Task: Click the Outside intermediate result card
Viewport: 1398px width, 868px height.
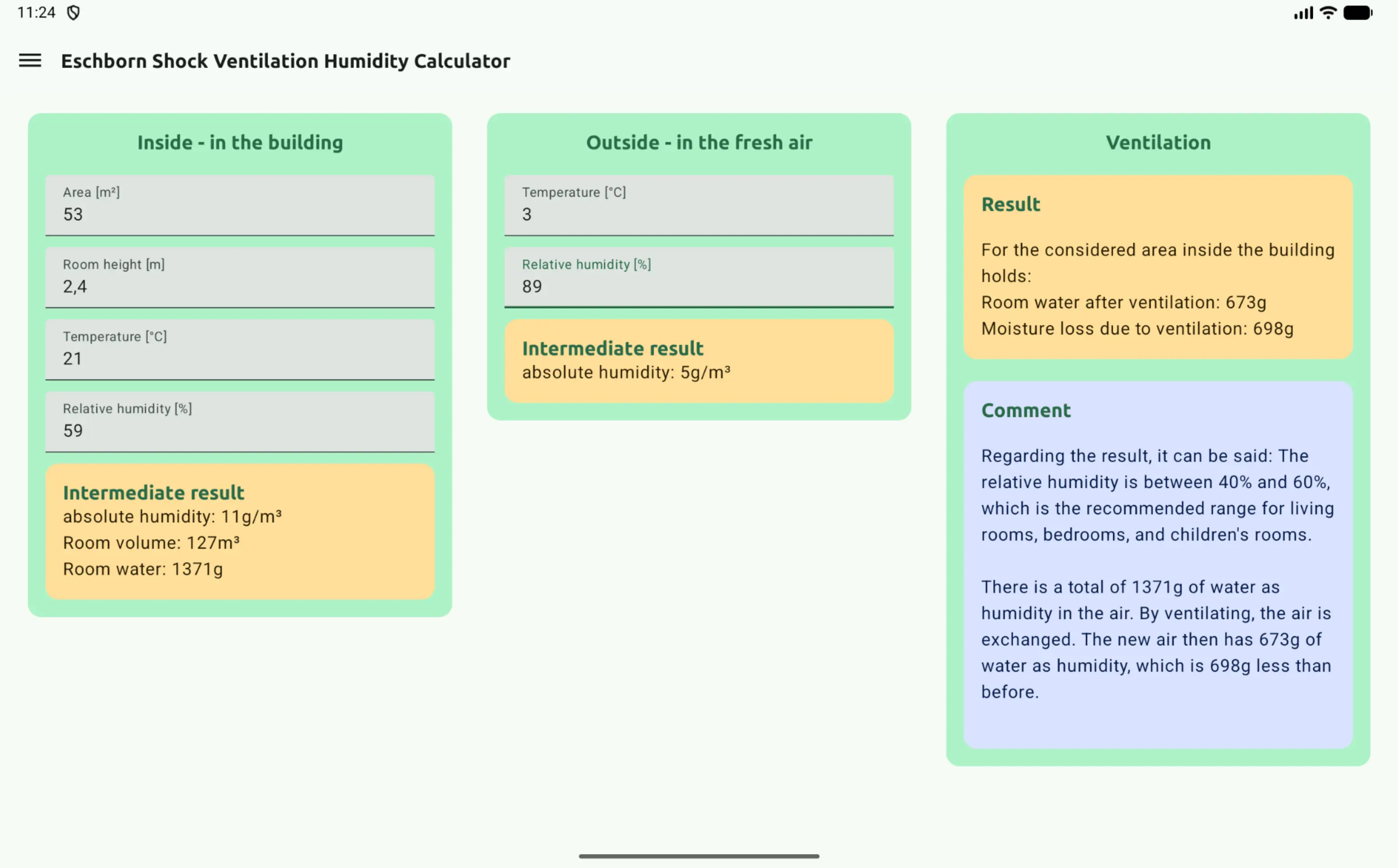Action: click(699, 360)
